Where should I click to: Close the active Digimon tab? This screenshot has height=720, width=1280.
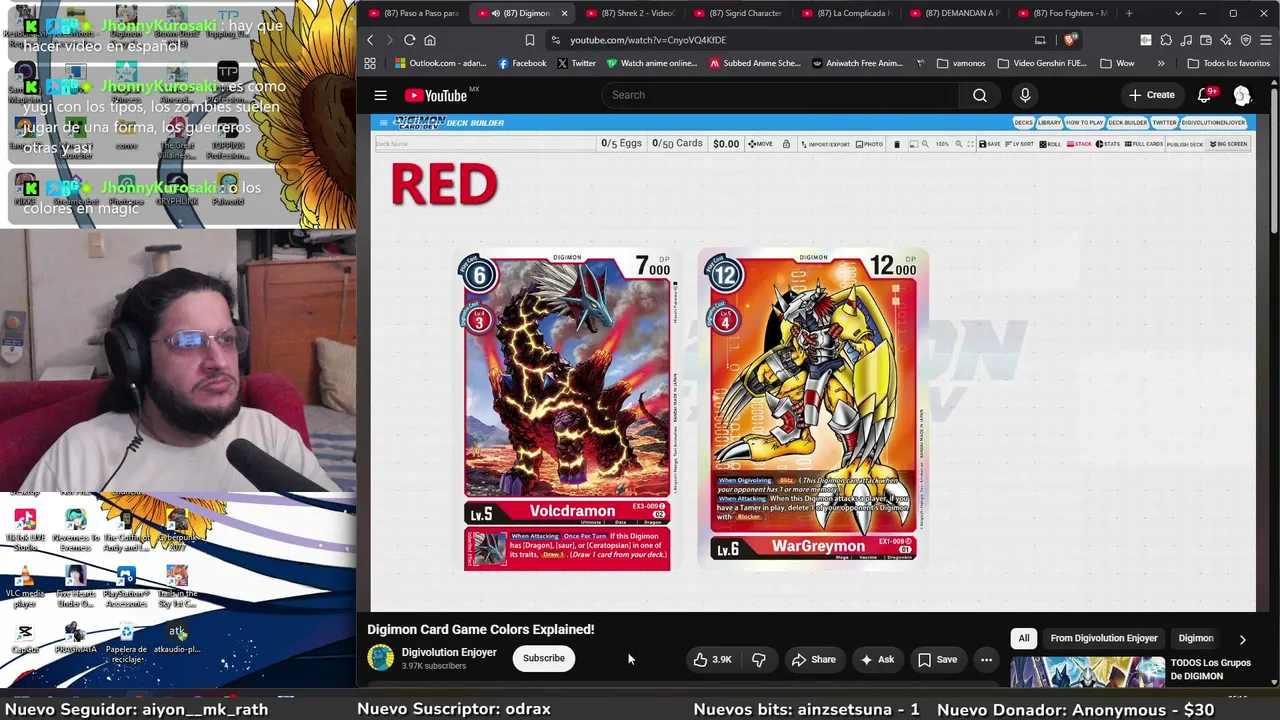tap(564, 13)
